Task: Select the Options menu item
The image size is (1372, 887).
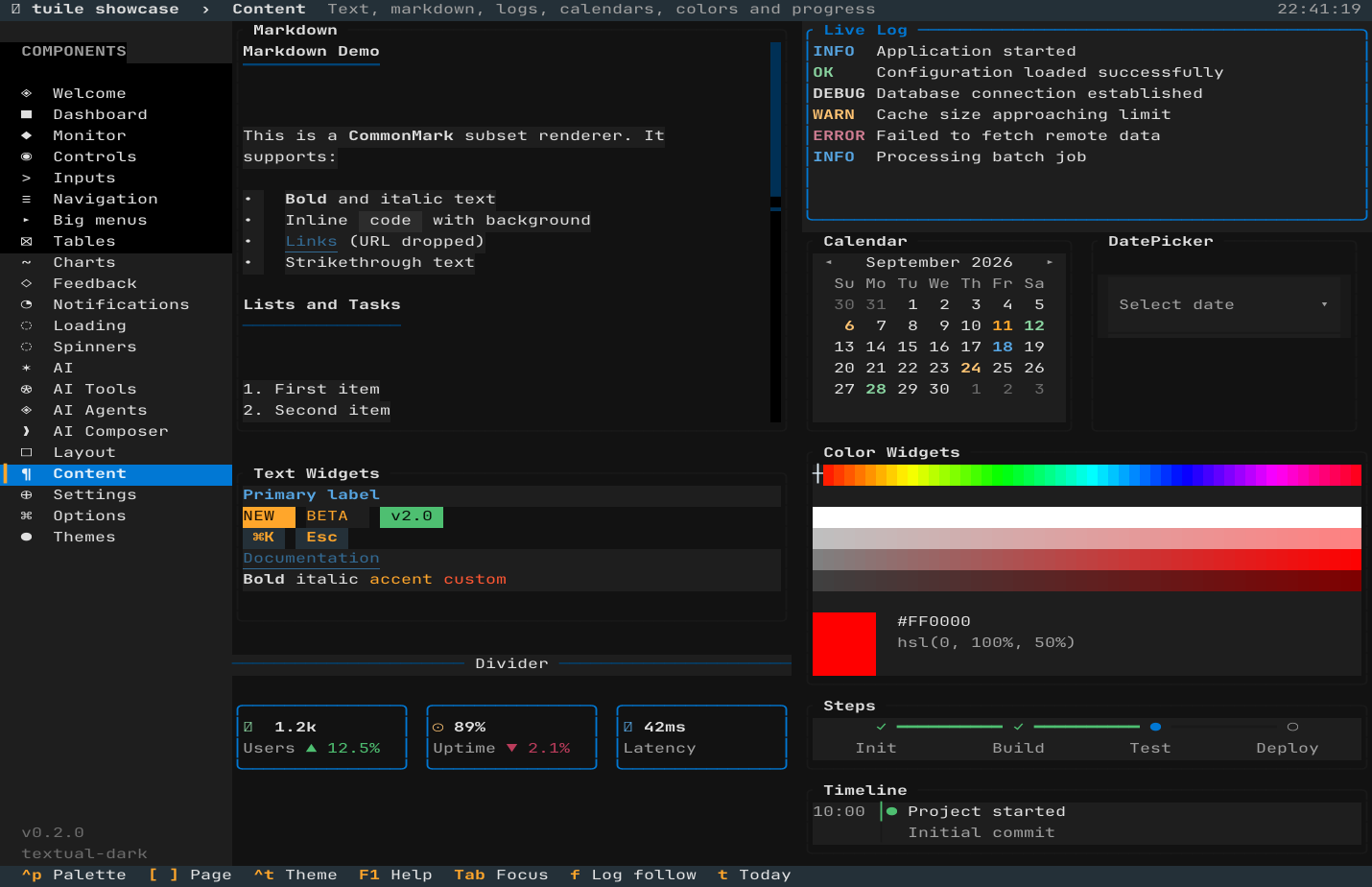Action: [116, 515]
